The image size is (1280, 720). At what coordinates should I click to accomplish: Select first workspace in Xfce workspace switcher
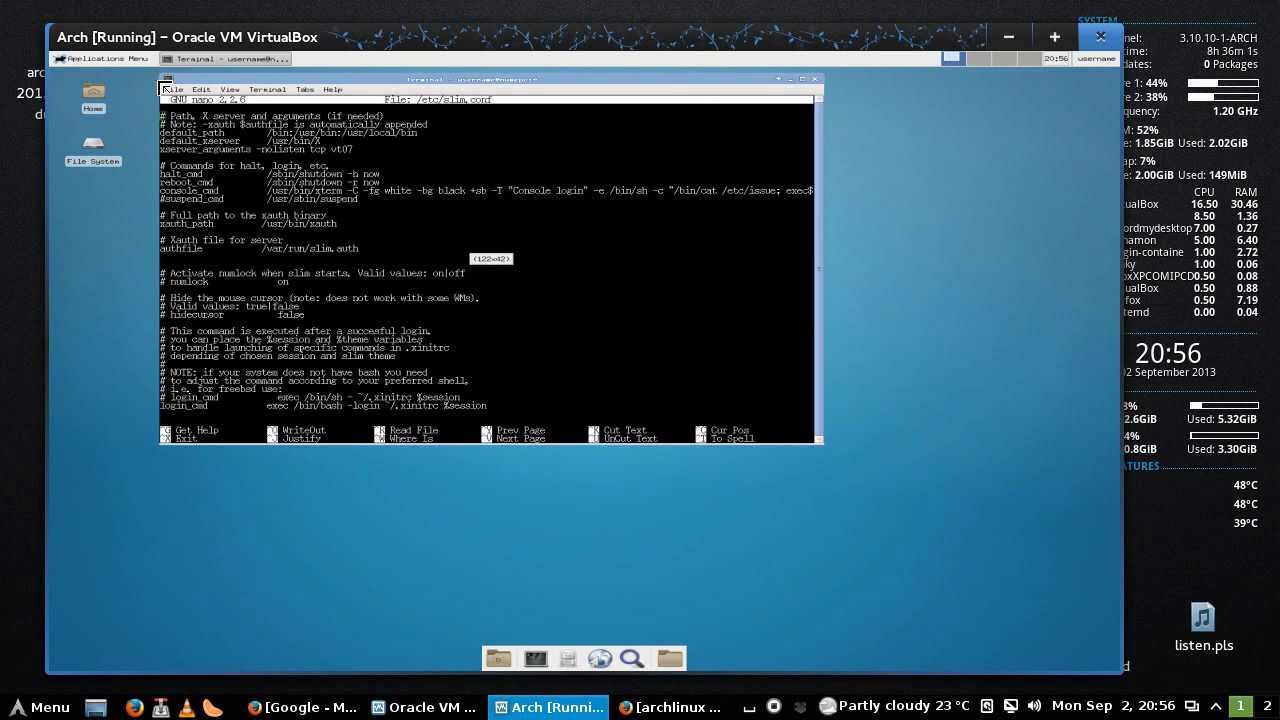pos(952,58)
